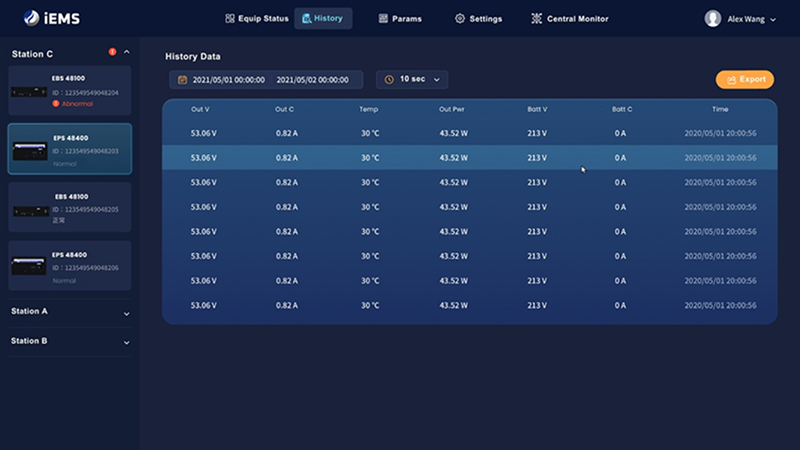800x450 pixels.
Task: Click the end date 2021/05/02 field
Action: click(312, 79)
